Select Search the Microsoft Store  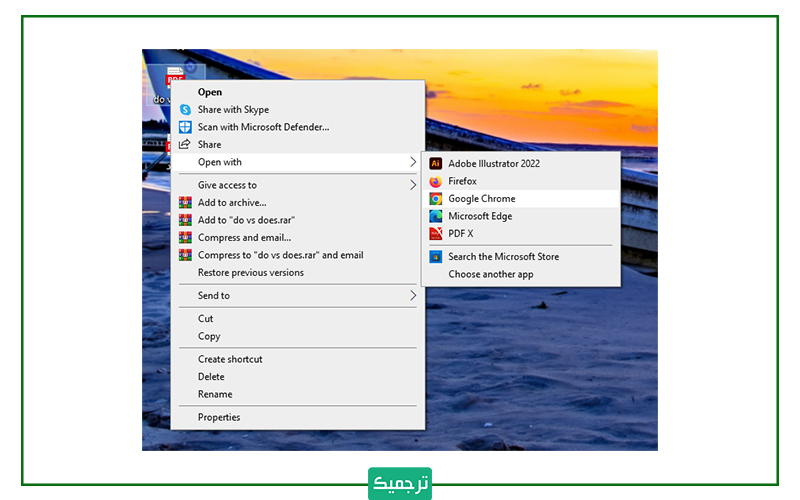(521, 257)
